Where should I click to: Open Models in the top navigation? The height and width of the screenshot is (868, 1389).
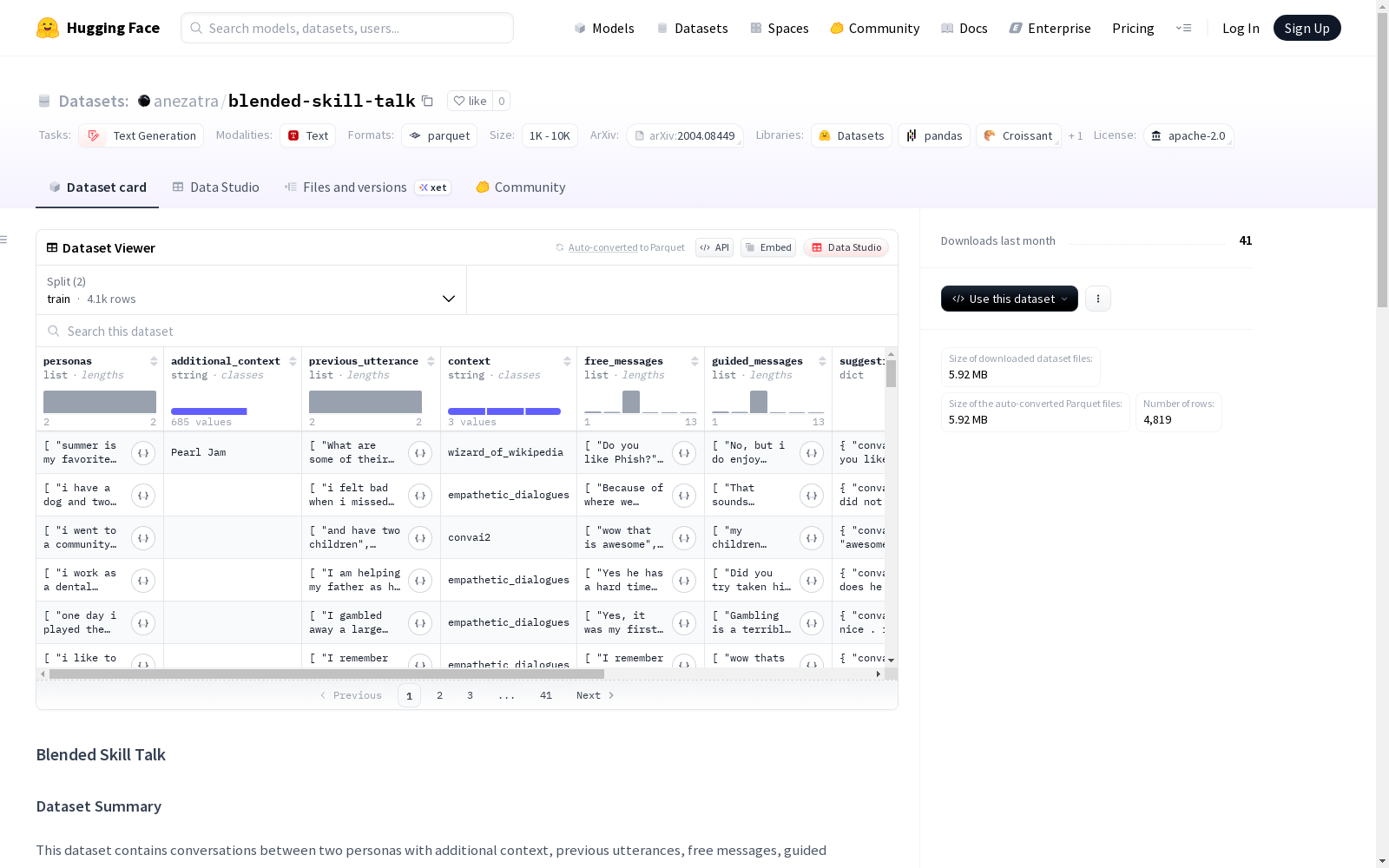point(604,28)
